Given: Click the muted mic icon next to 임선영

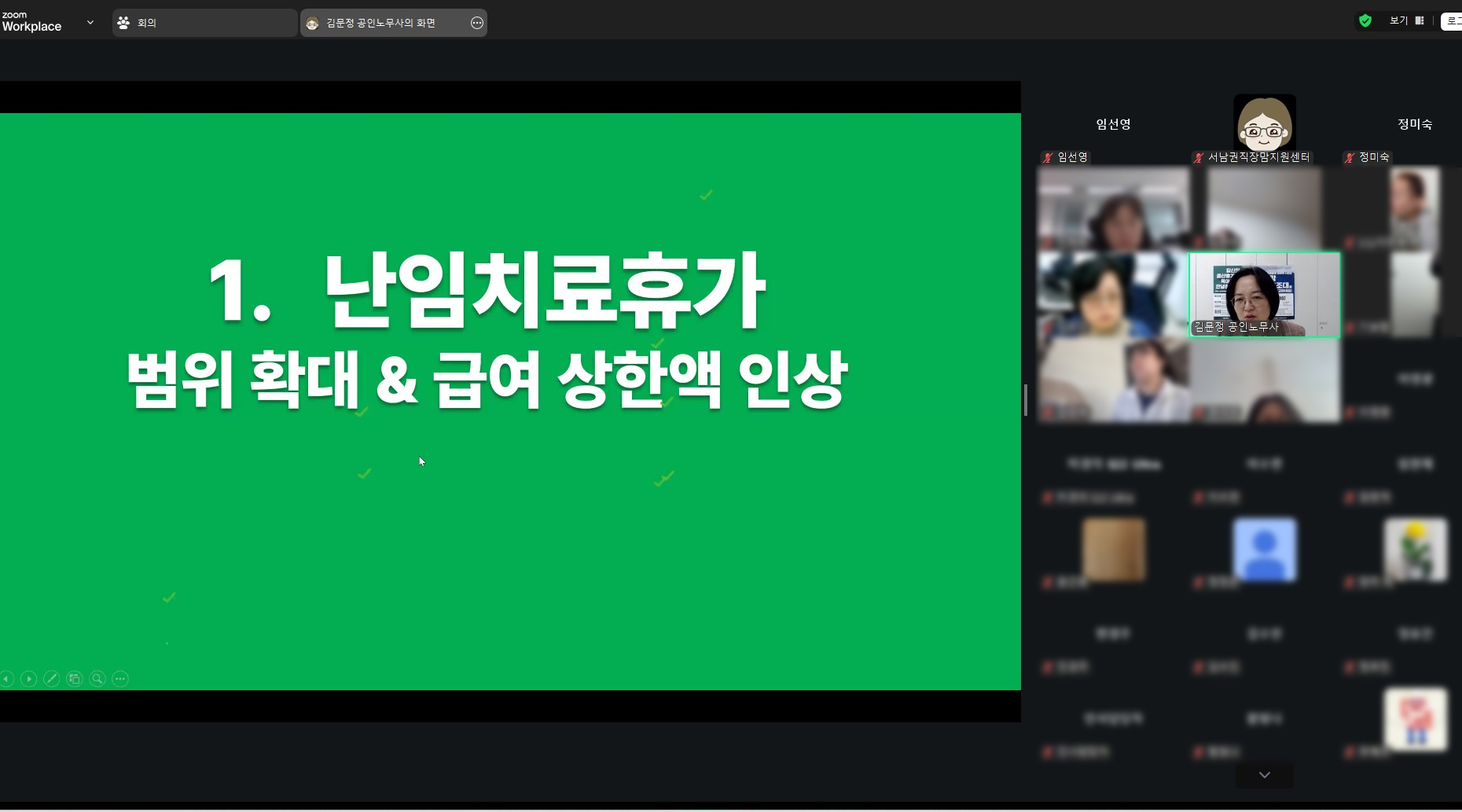Looking at the screenshot, I should coord(1048,157).
